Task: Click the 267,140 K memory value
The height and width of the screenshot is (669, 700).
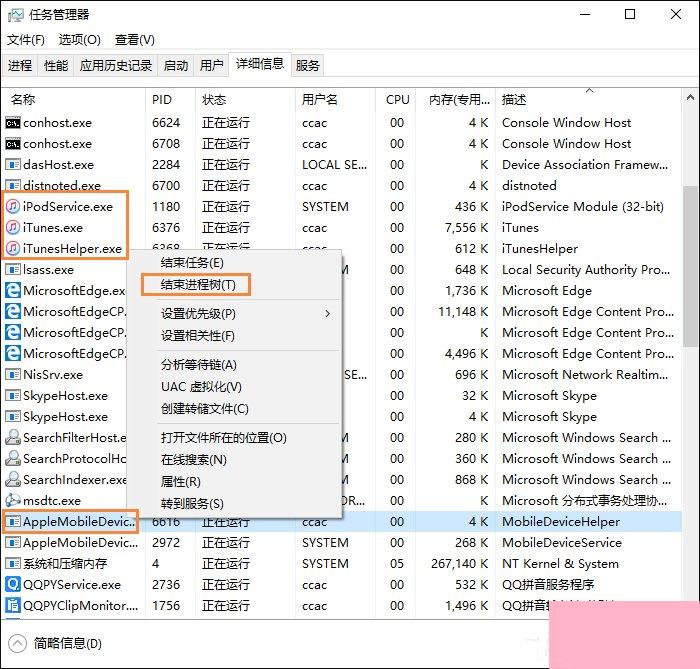Action: click(x=459, y=563)
